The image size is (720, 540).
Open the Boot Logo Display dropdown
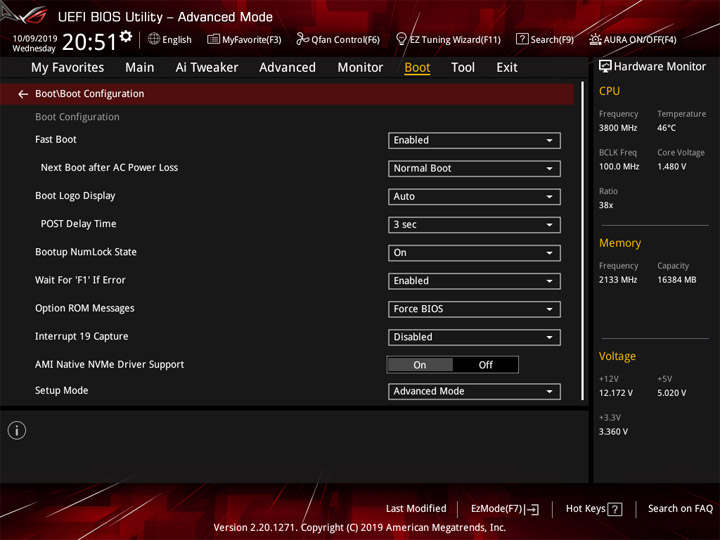(474, 197)
